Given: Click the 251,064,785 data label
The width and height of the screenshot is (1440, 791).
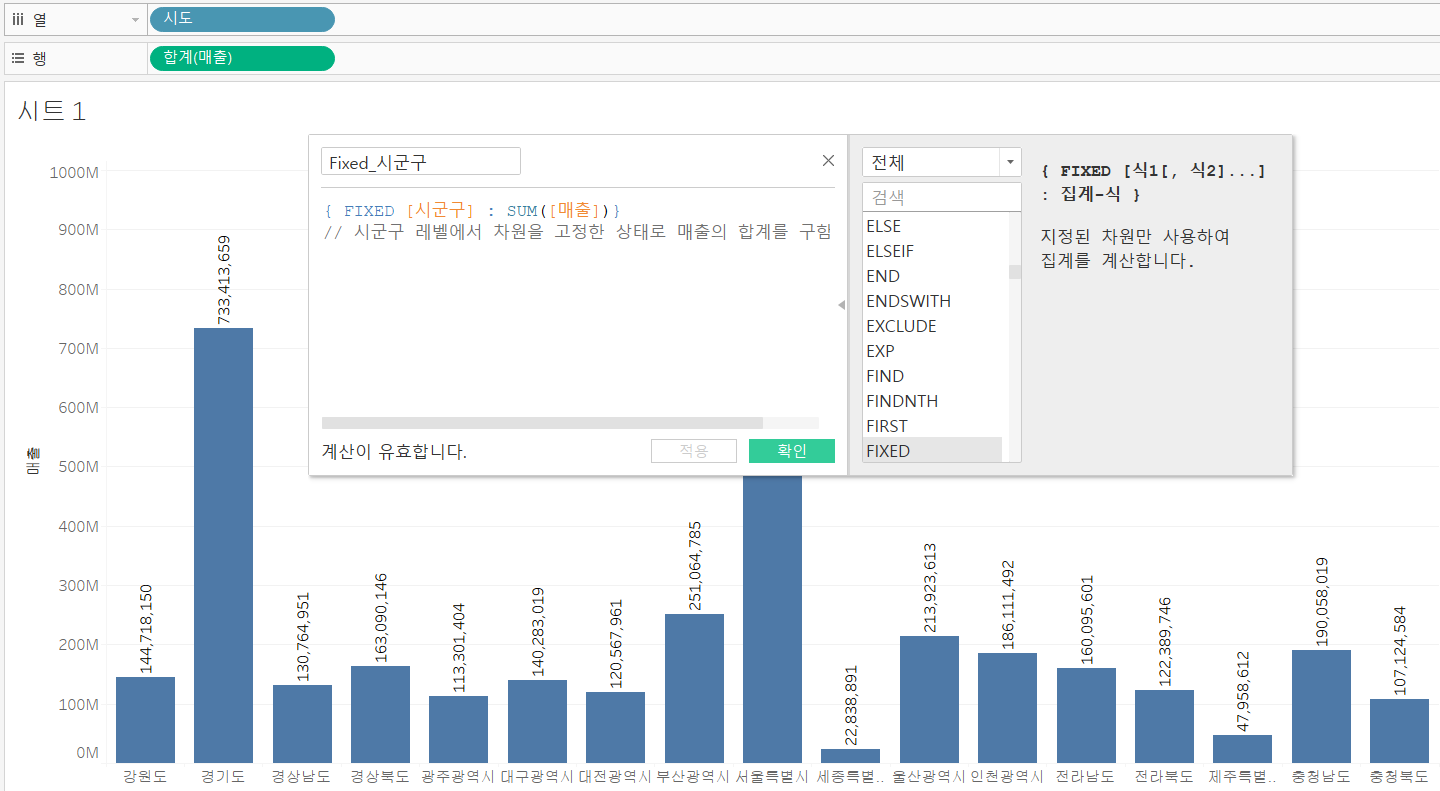Looking at the screenshot, I should [x=694, y=565].
